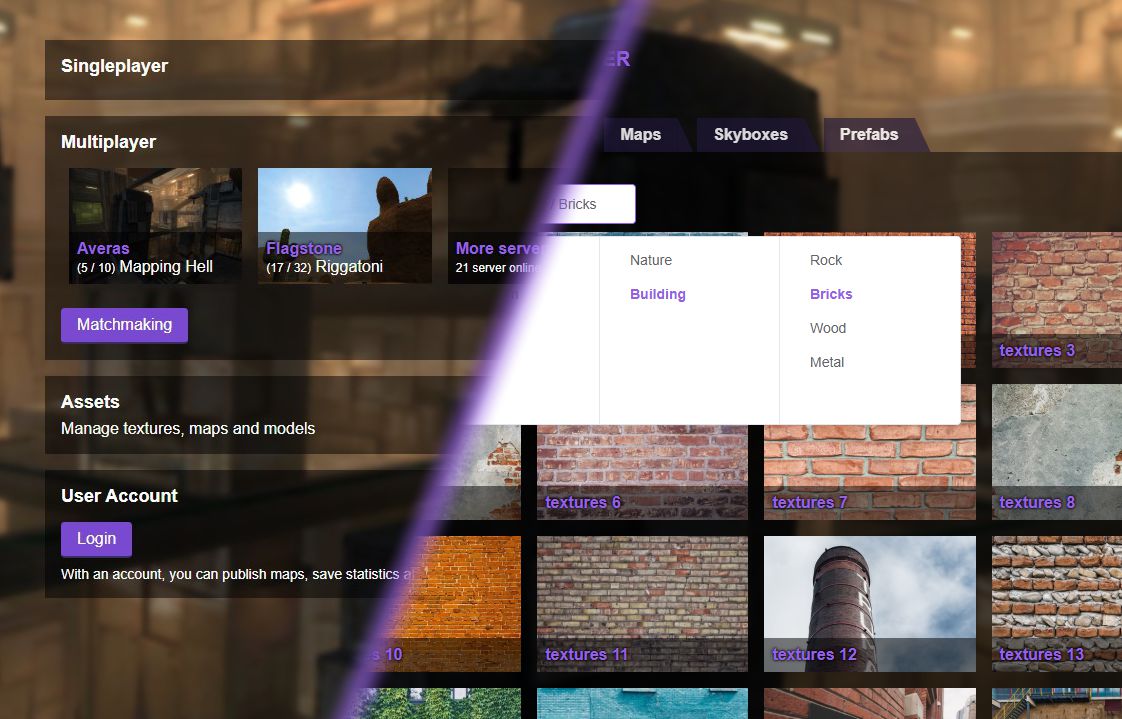Open the Prefabs tab
Screen dimensions: 1122x719
pos(868,135)
